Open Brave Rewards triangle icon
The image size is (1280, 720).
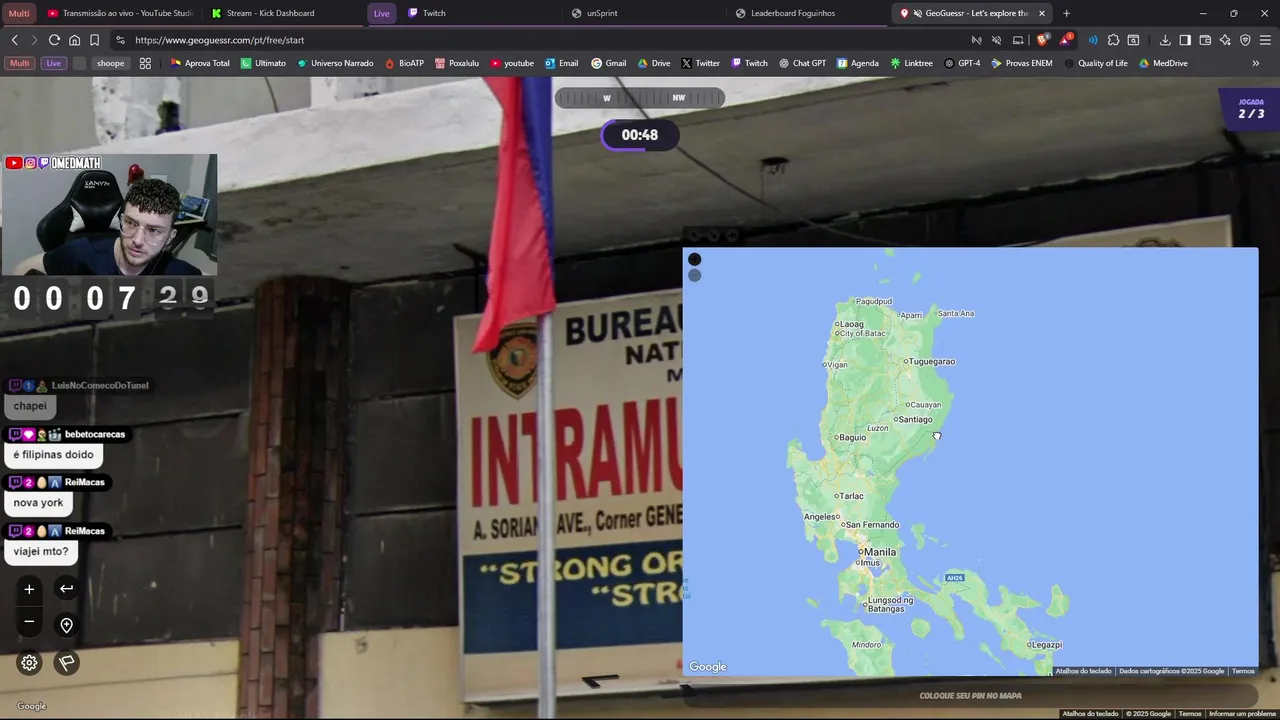(x=1066, y=40)
